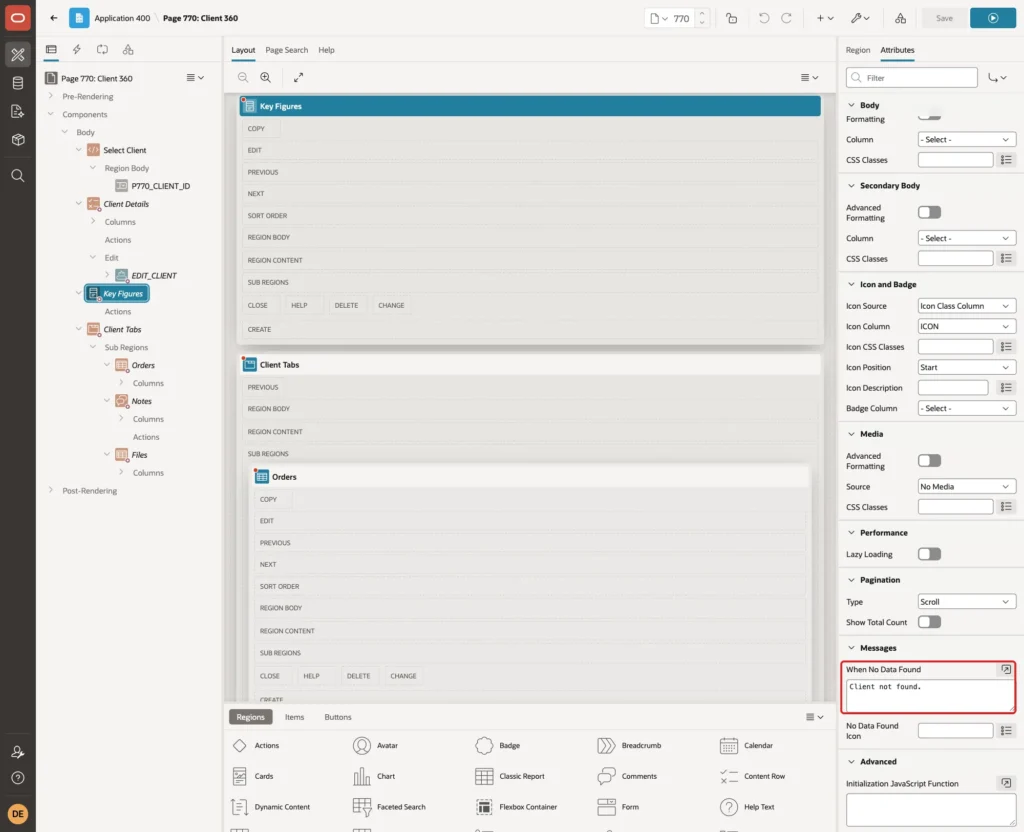Open the Icon Position dropdown

click(967, 367)
